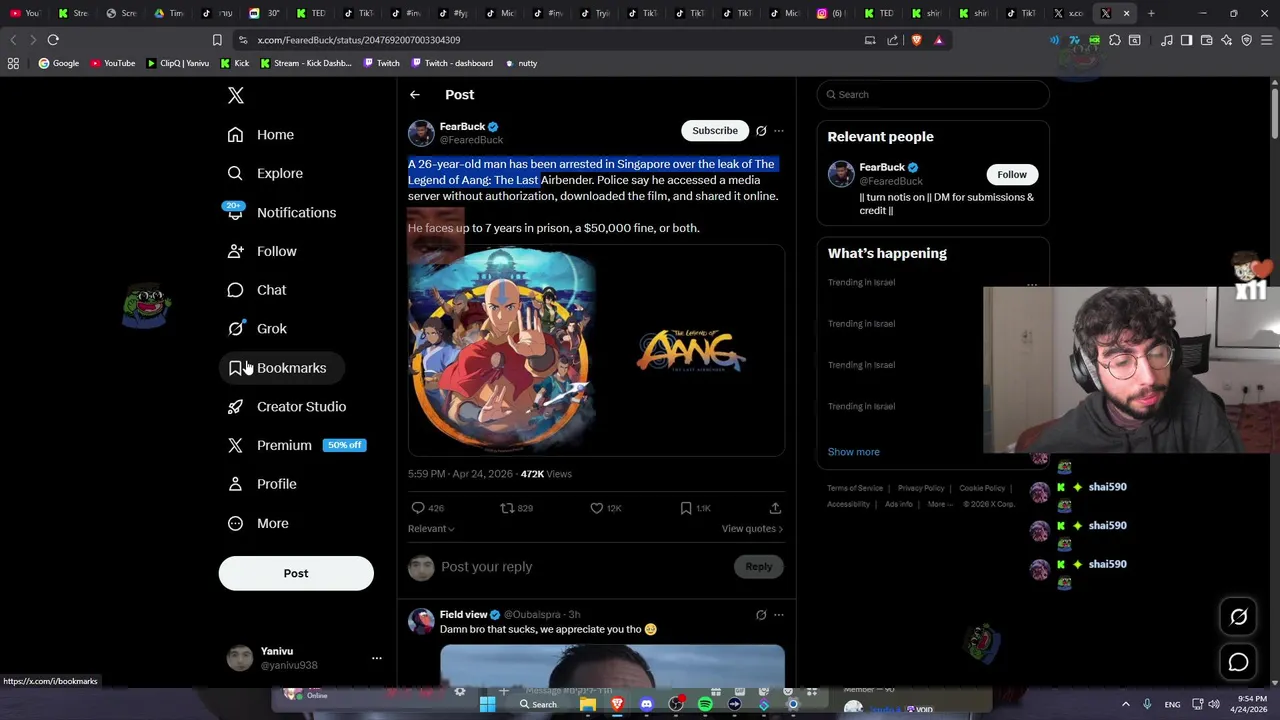The width and height of the screenshot is (1280, 720).
Task: Open the Windows Start menu
Action: (487, 704)
